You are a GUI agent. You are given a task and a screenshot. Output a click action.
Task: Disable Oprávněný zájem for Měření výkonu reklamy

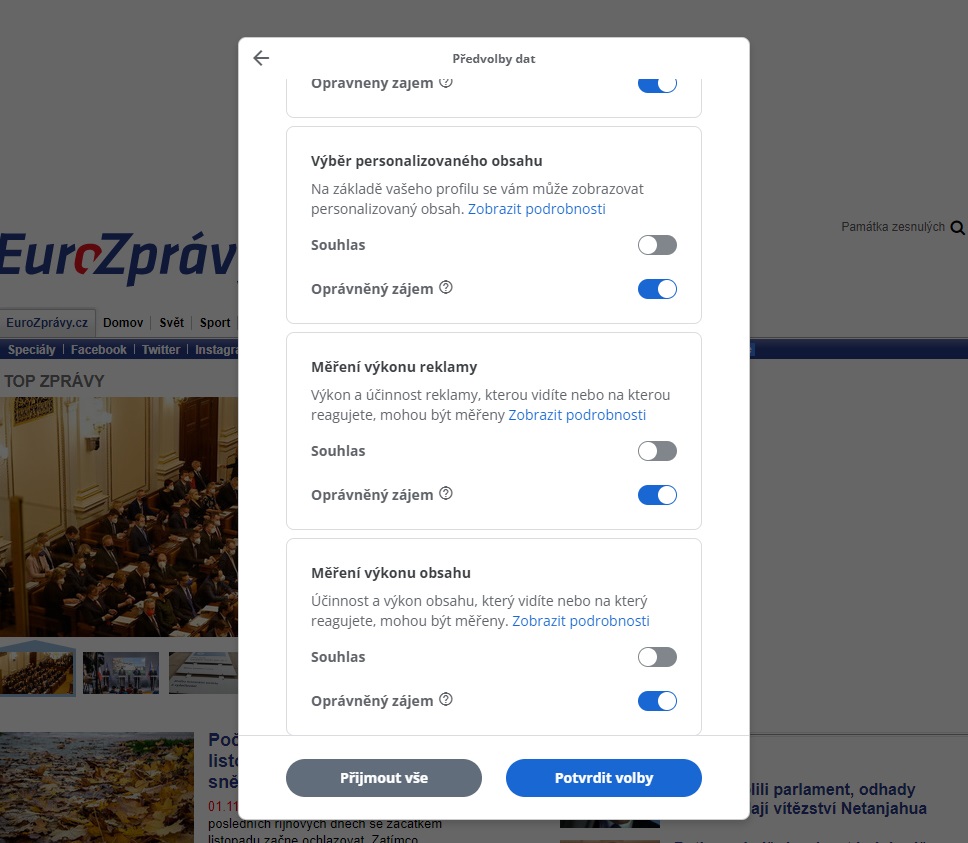click(x=657, y=495)
